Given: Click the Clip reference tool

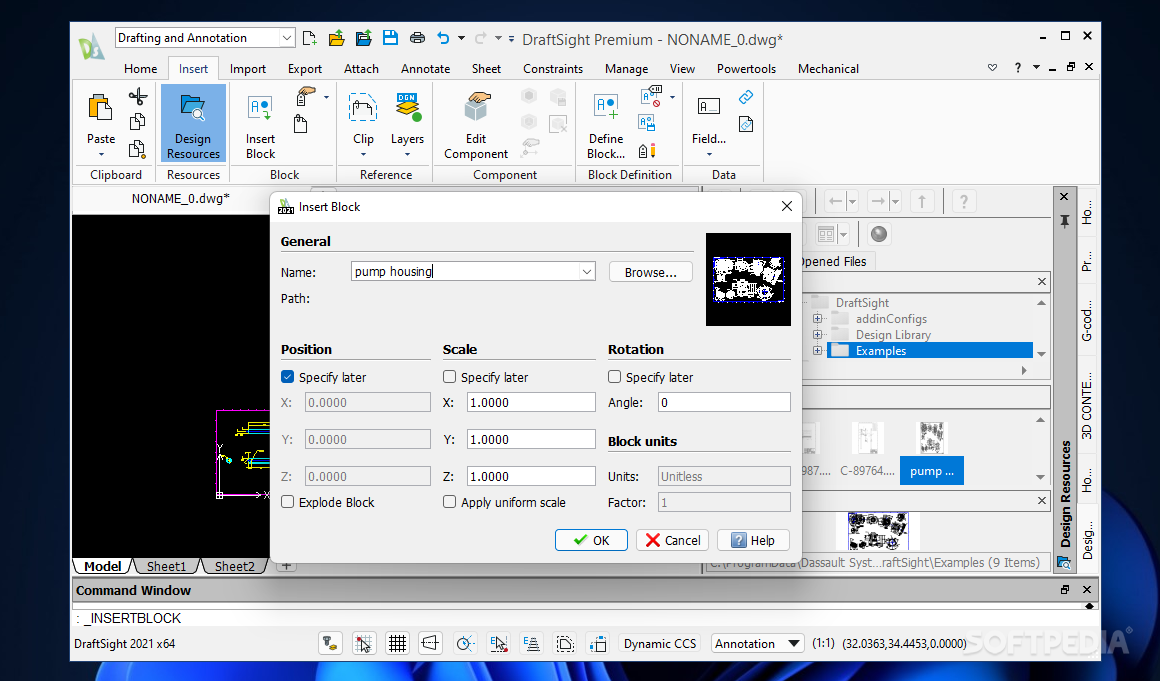Looking at the screenshot, I should (362, 108).
